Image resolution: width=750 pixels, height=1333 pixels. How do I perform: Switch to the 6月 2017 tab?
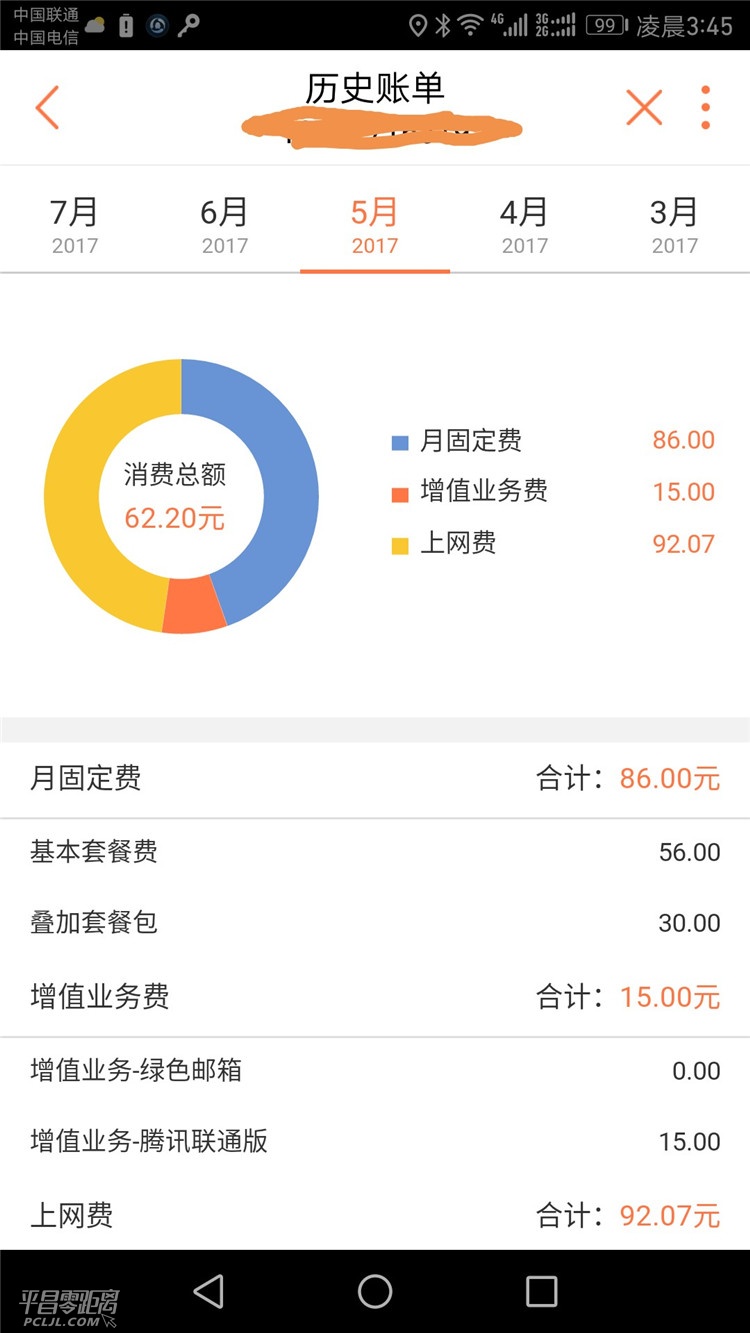pos(225,225)
